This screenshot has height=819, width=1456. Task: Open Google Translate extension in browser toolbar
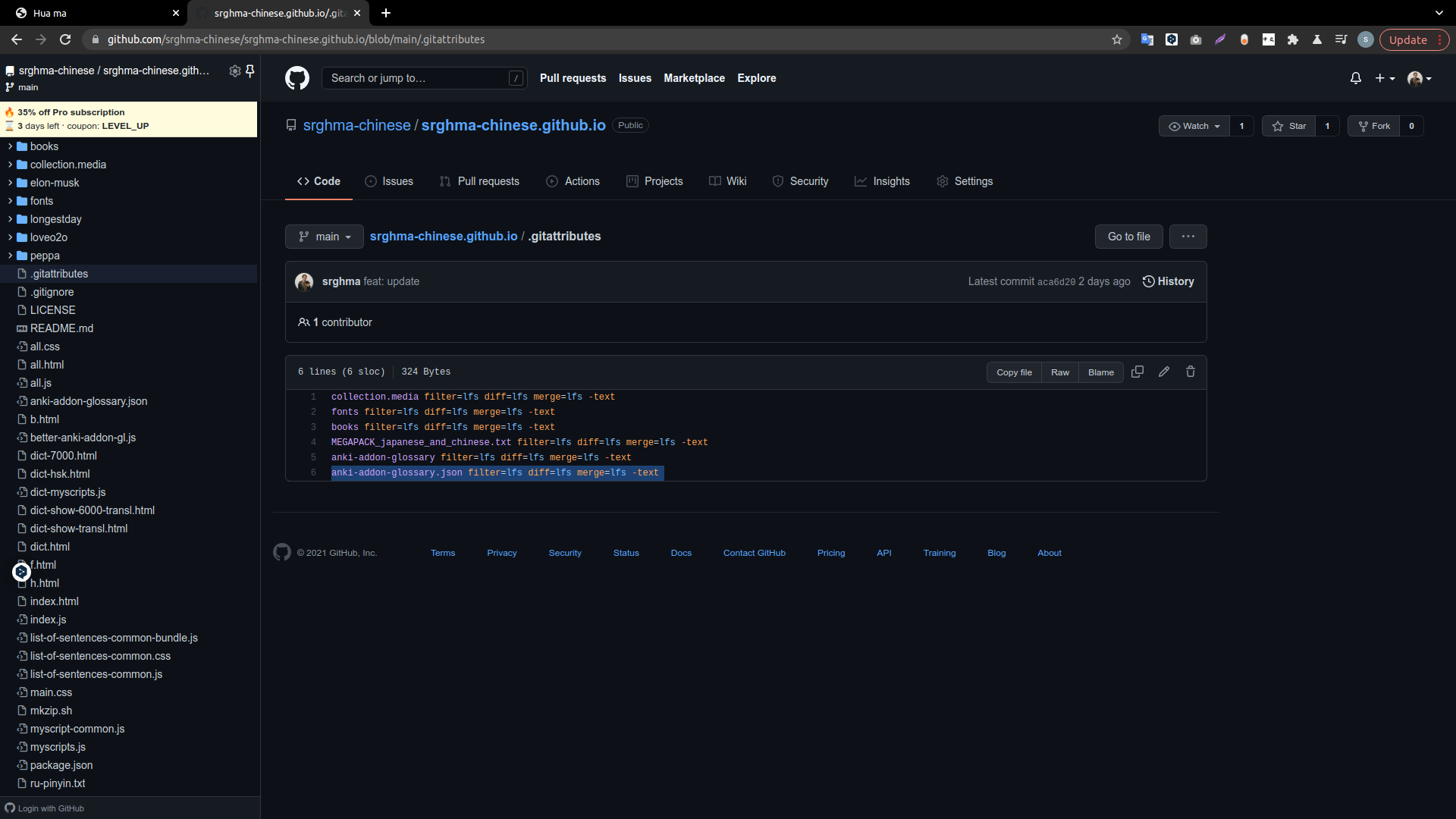click(1147, 39)
